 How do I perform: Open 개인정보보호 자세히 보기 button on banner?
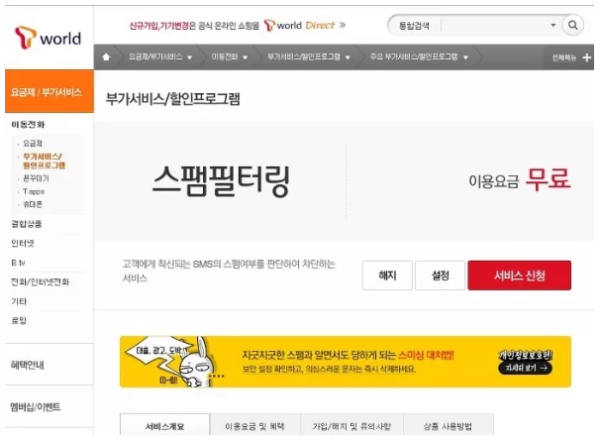coord(525,368)
